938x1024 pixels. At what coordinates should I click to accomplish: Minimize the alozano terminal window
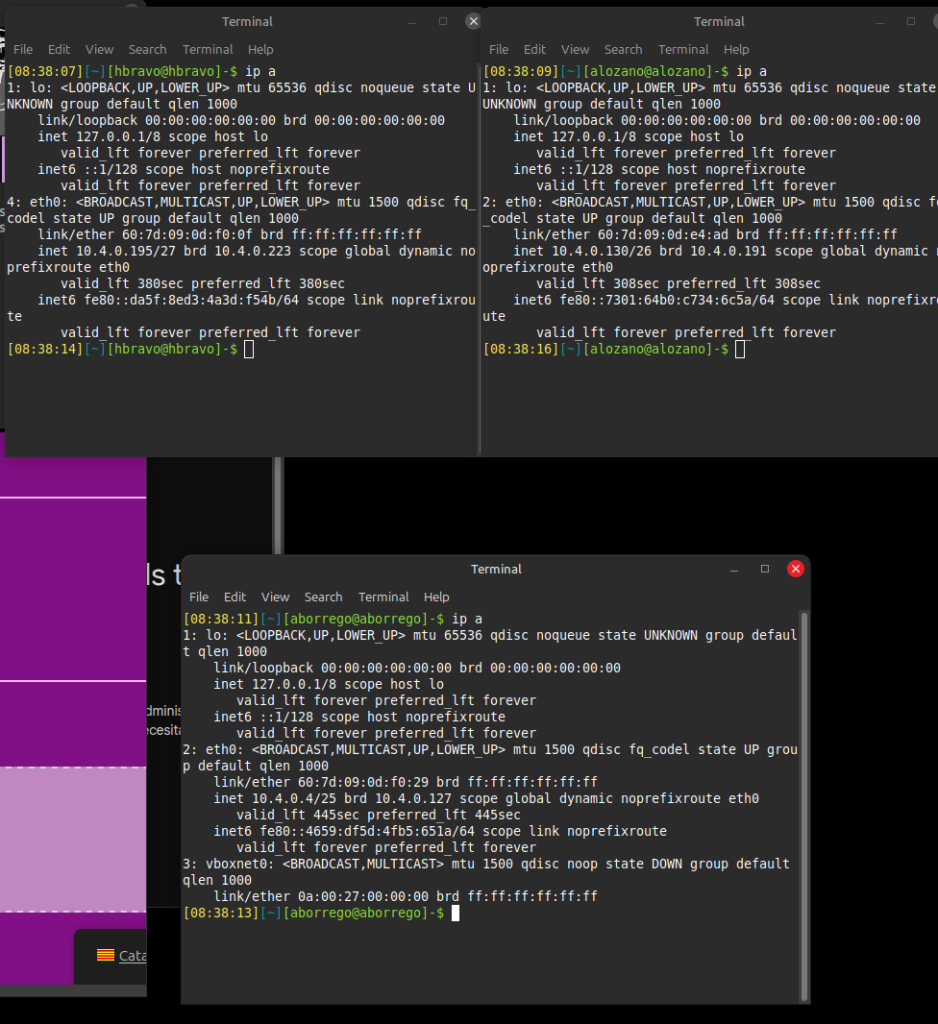tap(880, 21)
